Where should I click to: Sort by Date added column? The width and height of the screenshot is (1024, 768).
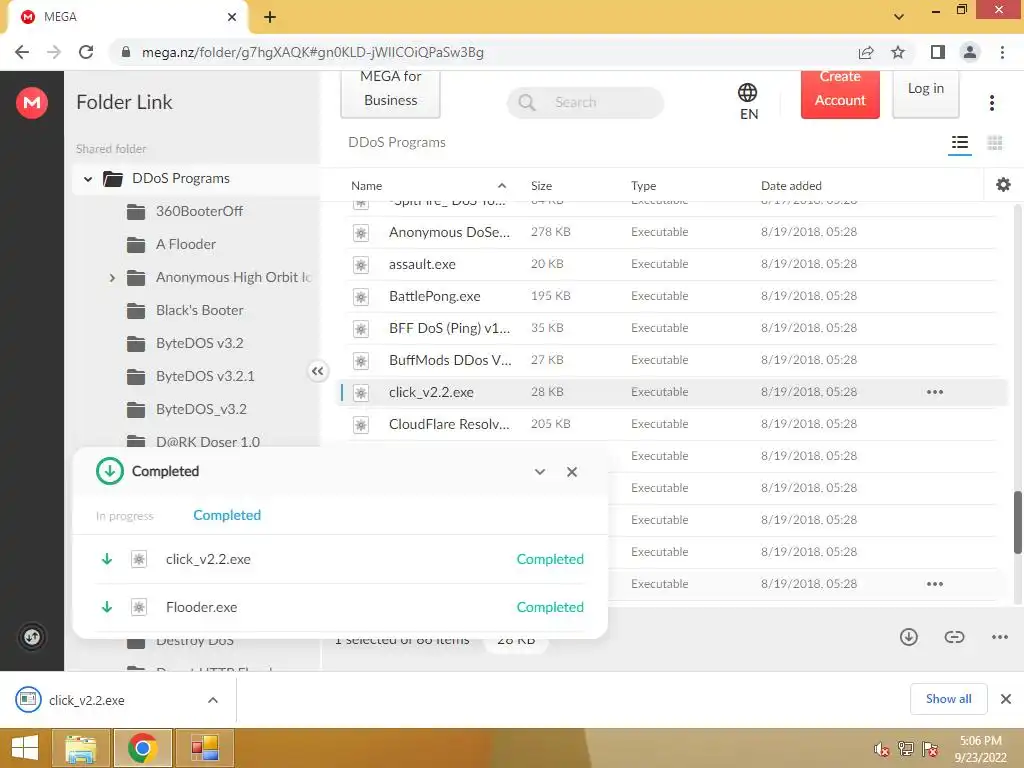pyautogui.click(x=791, y=185)
